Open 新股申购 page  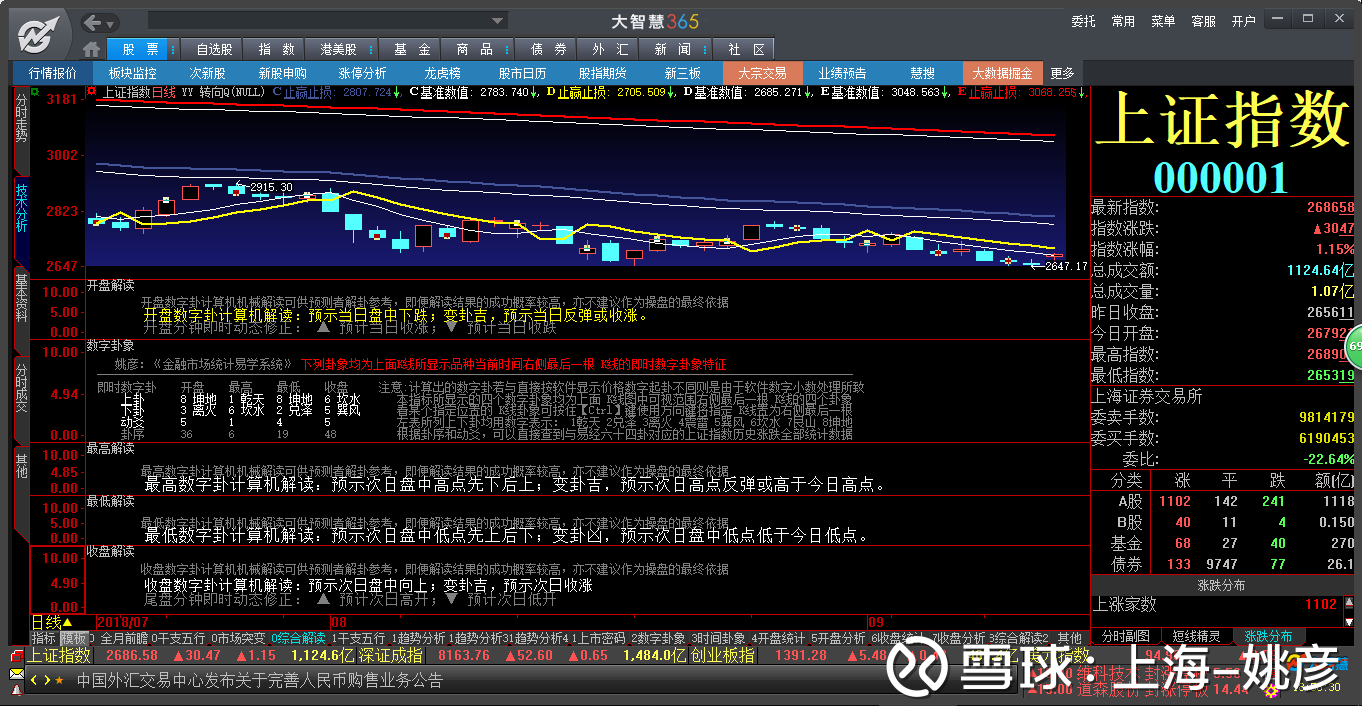(282, 73)
